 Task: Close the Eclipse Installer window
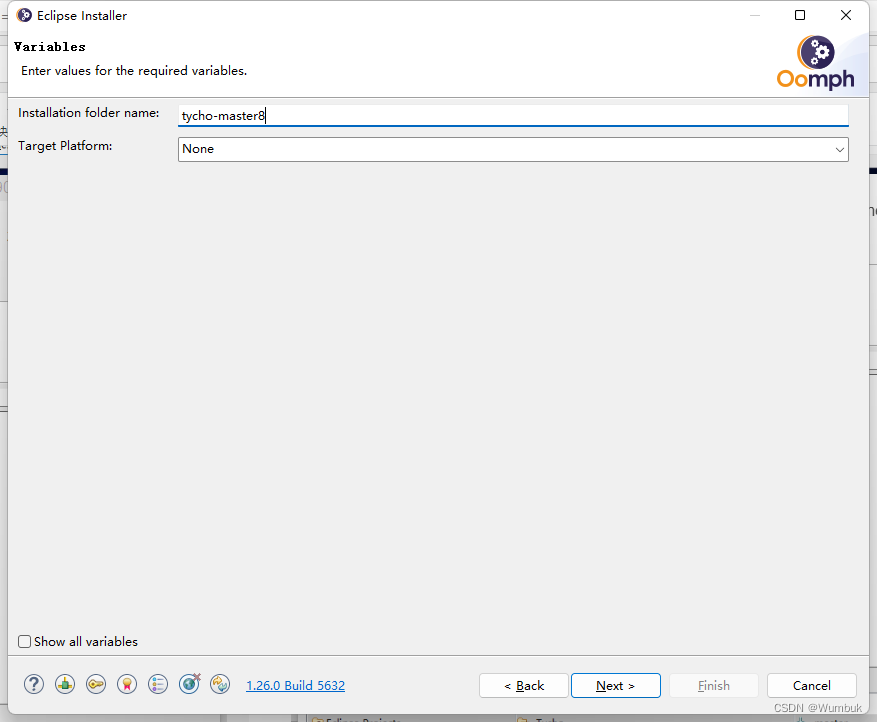[x=846, y=15]
